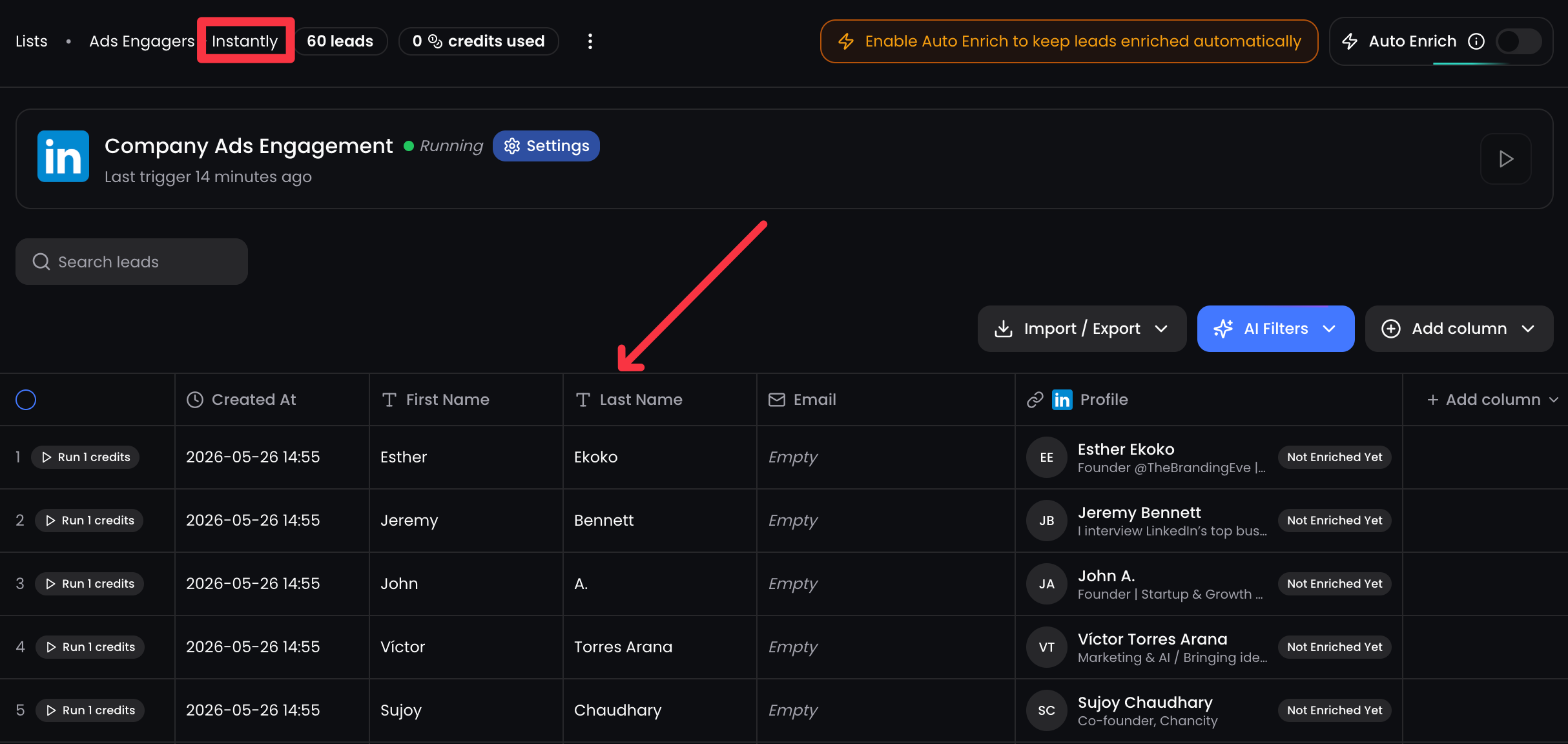Run 1 credits for row 1
1568x744 pixels.
(86, 457)
